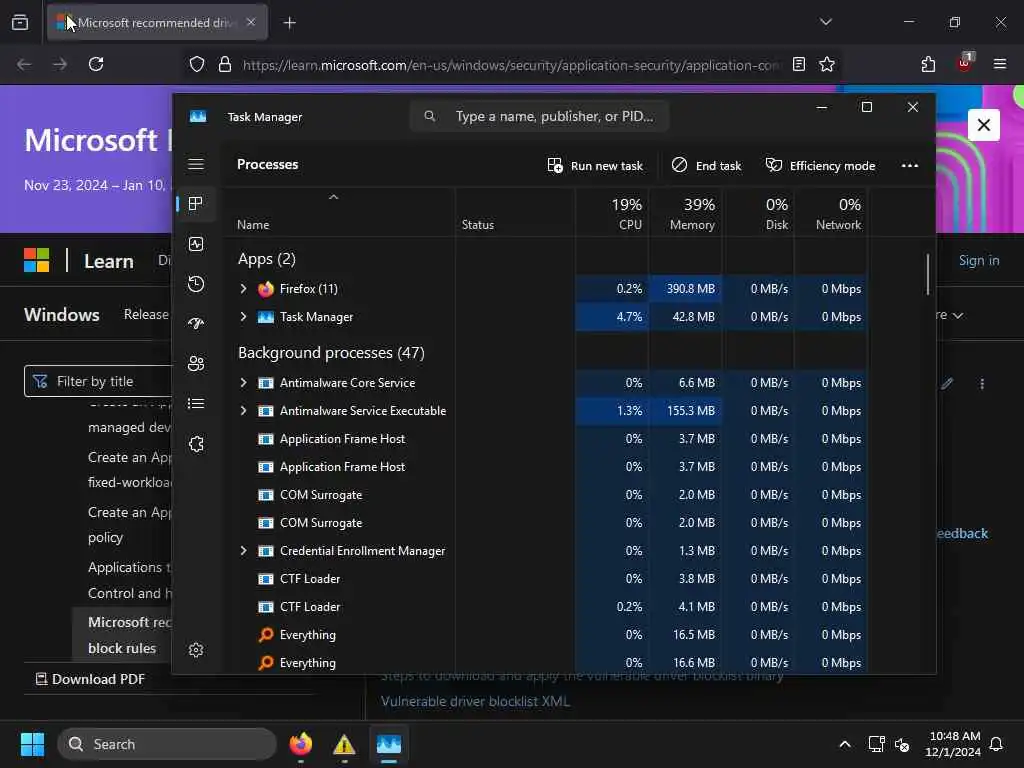Expand the Firefox (11) process group
This screenshot has height=768, width=1024.
pyautogui.click(x=244, y=289)
